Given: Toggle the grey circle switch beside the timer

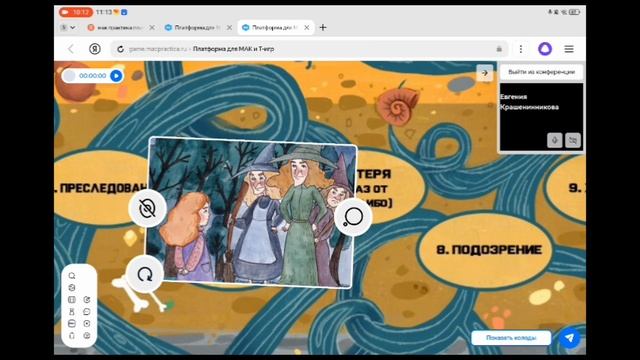Looking at the screenshot, I should [70, 76].
